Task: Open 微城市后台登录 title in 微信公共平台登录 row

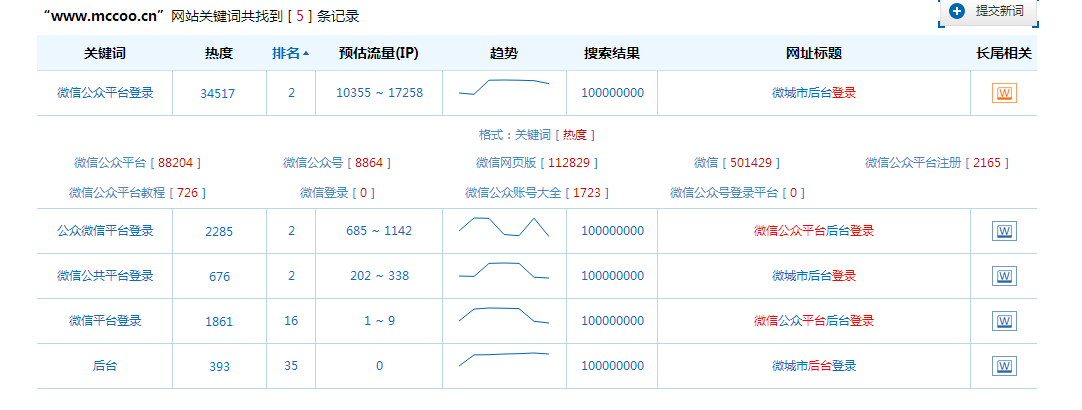Action: 814,275
